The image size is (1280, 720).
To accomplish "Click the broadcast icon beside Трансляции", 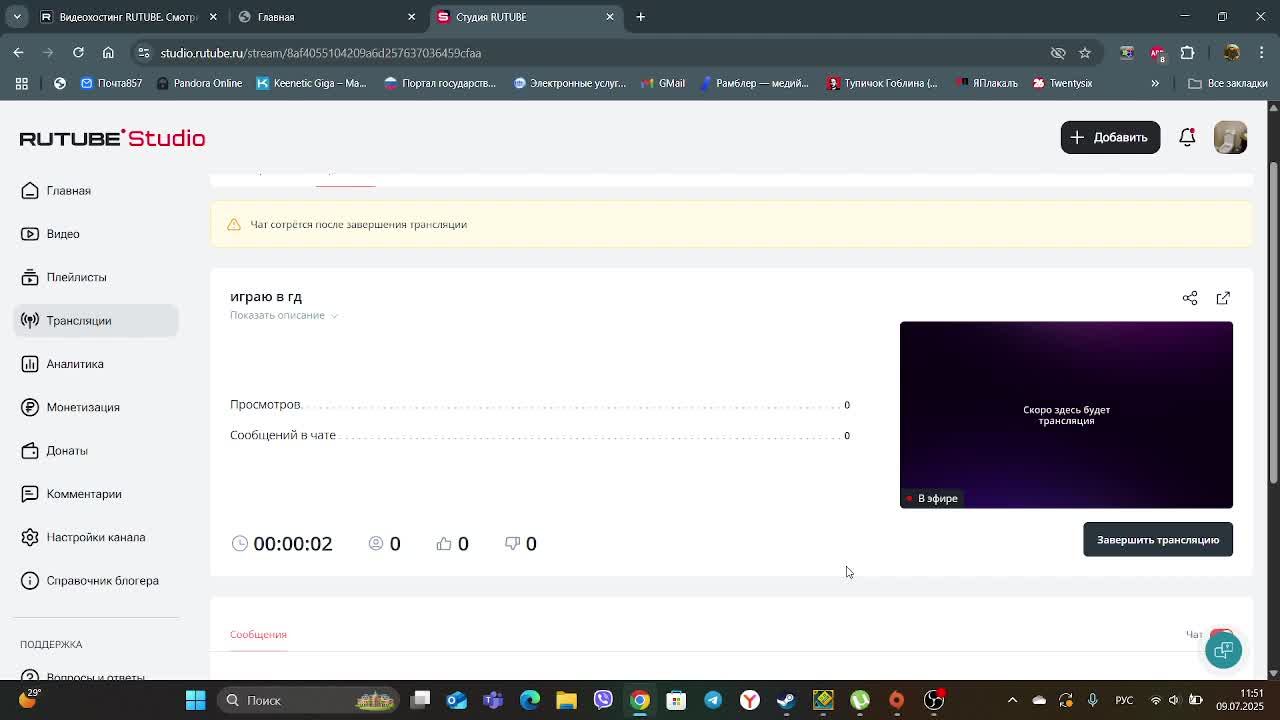I will tap(30, 320).
